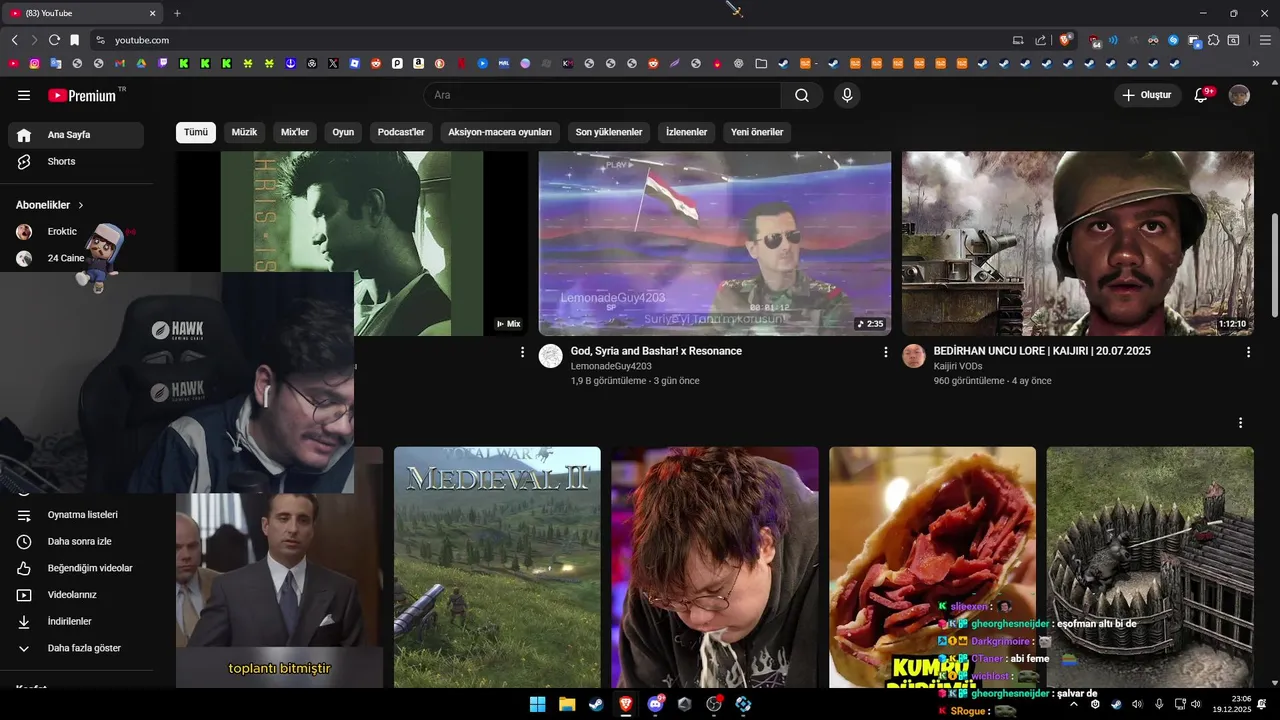Open the X (Twitter) bookmark
1280x720 pixels.
click(x=333, y=63)
